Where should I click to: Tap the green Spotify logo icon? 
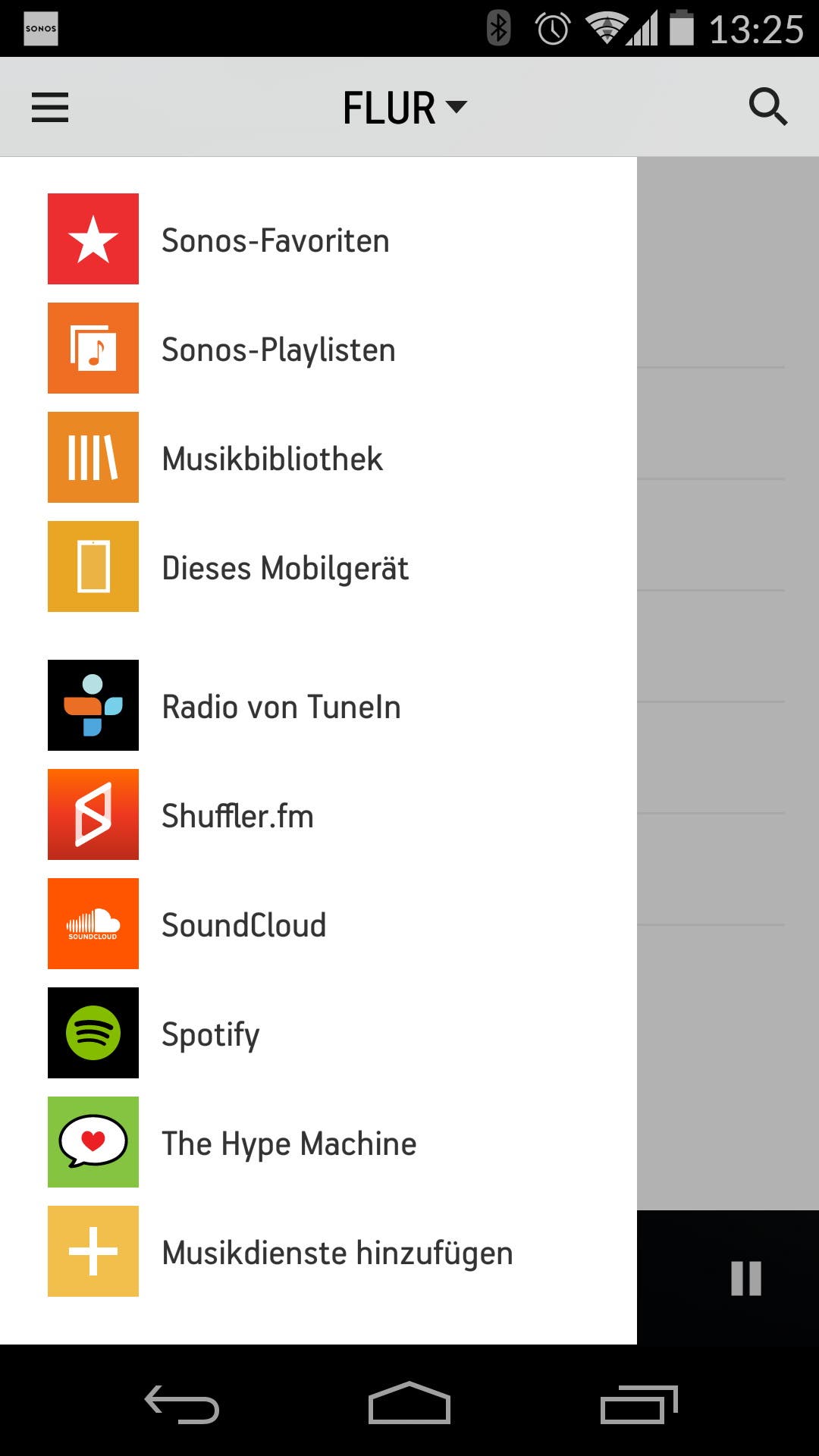[93, 1033]
